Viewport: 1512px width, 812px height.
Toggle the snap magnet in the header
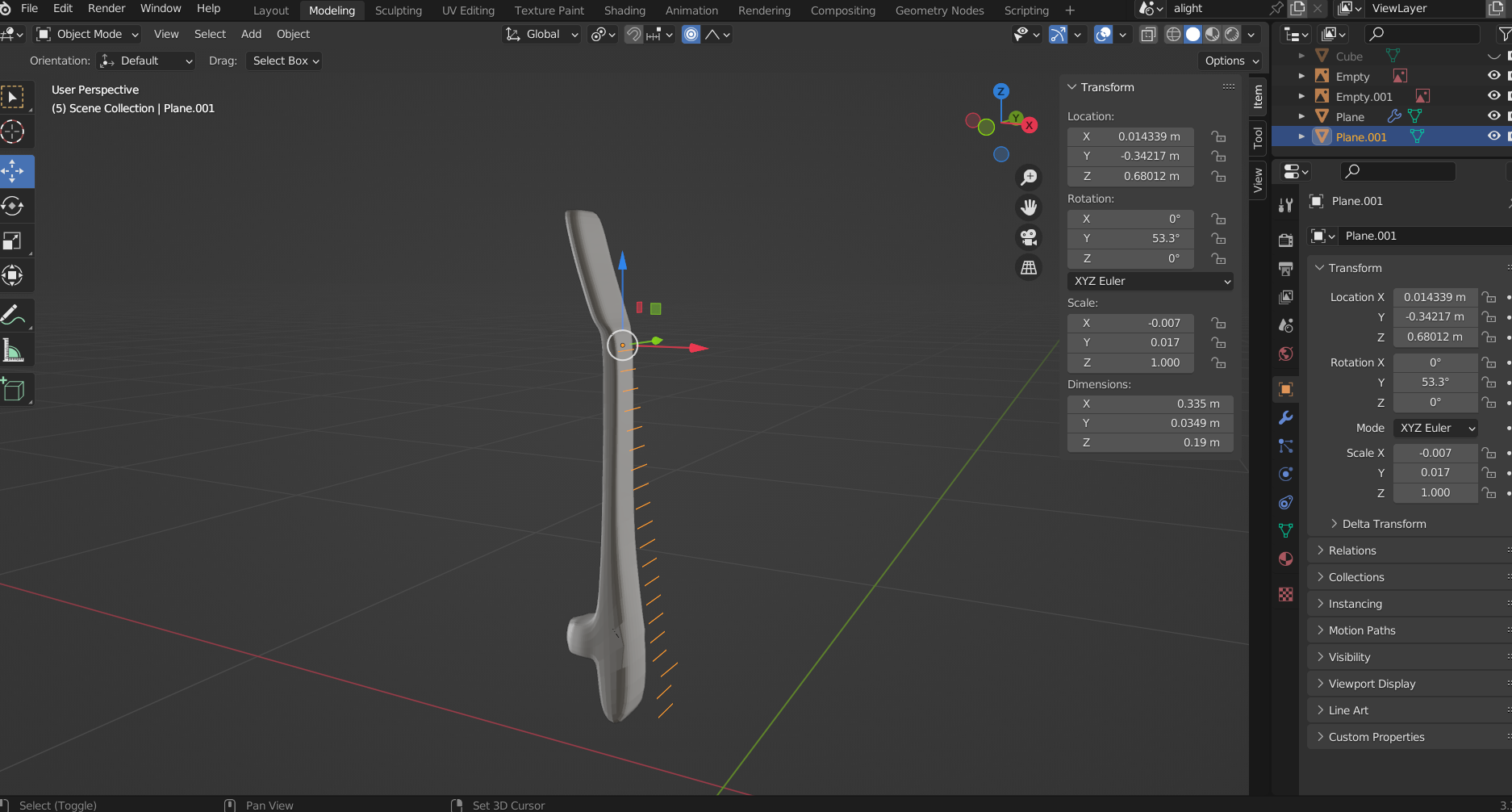(634, 34)
